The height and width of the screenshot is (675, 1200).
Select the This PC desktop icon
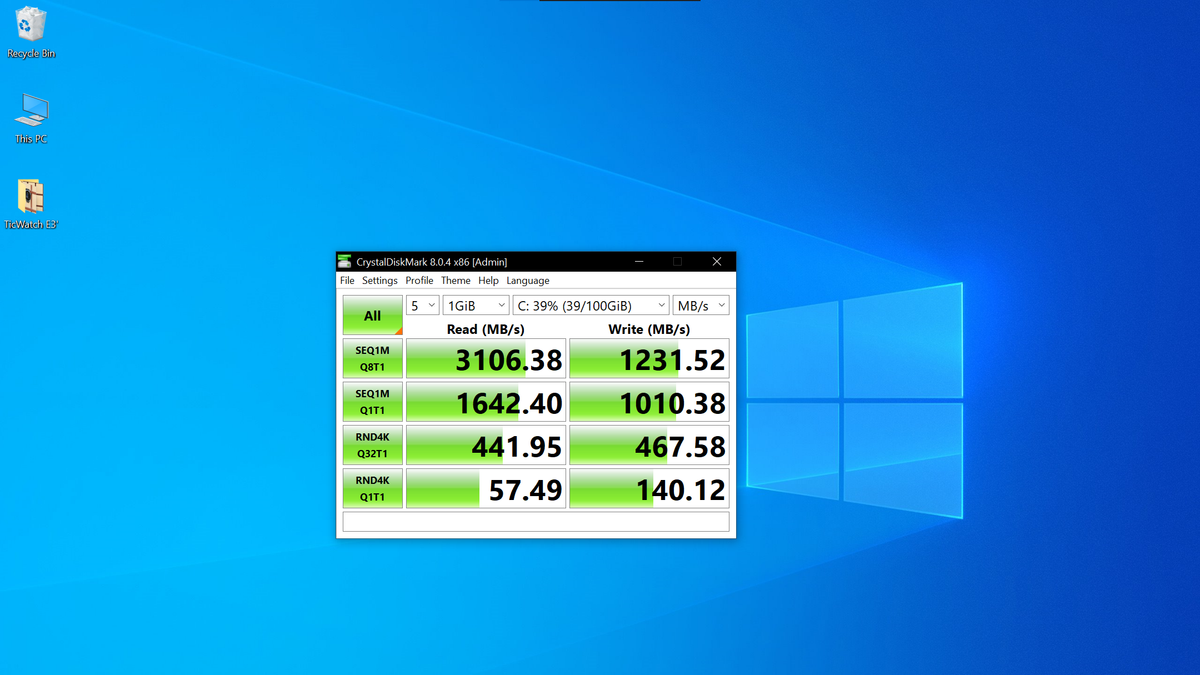[x=31, y=119]
